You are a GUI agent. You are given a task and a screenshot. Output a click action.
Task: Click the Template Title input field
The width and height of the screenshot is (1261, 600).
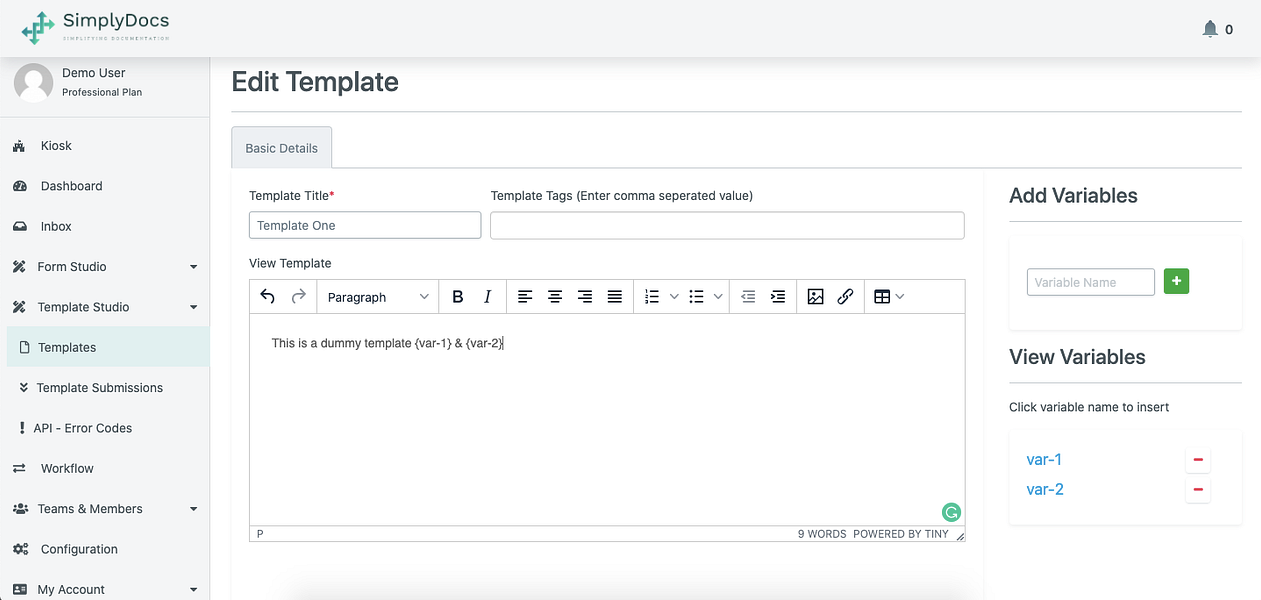click(365, 225)
